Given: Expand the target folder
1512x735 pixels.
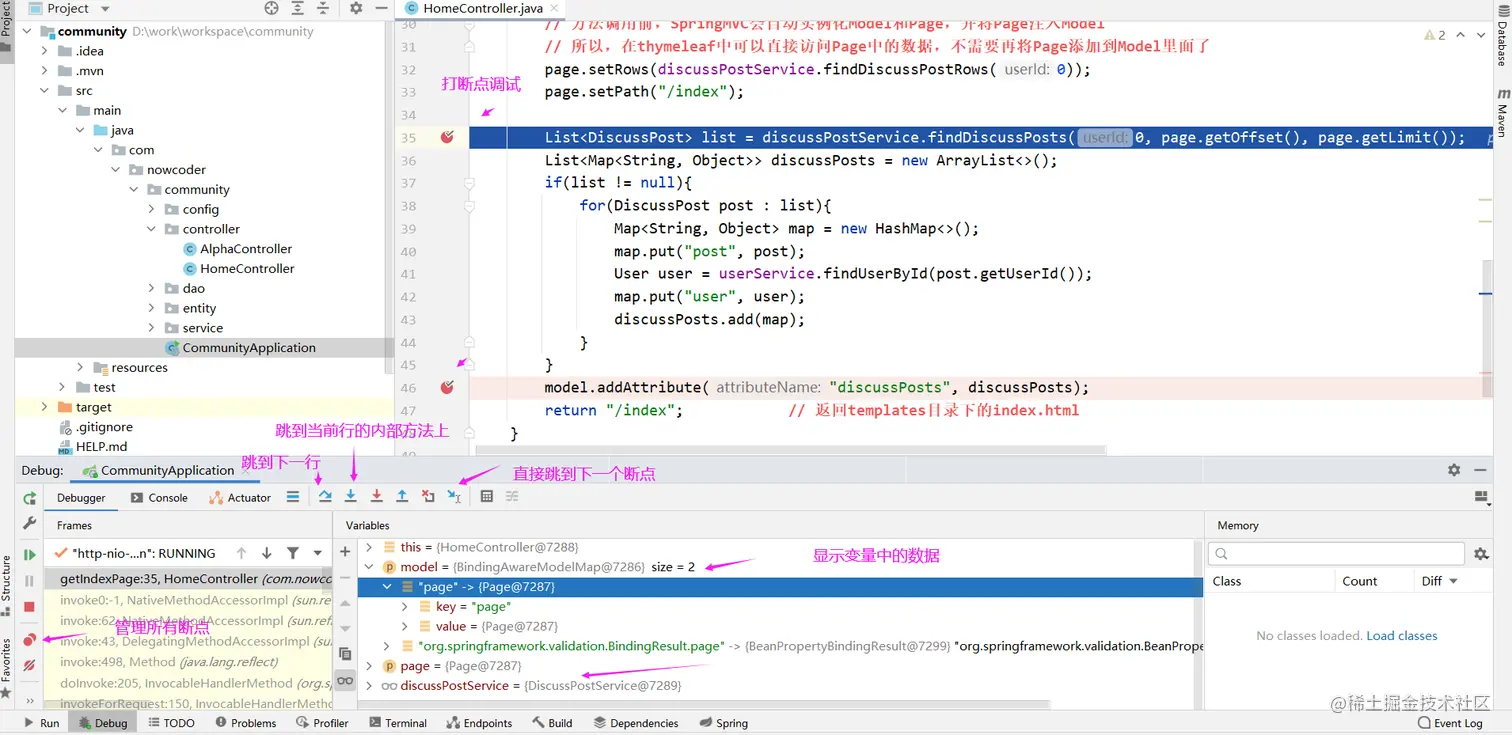Looking at the screenshot, I should [45, 407].
